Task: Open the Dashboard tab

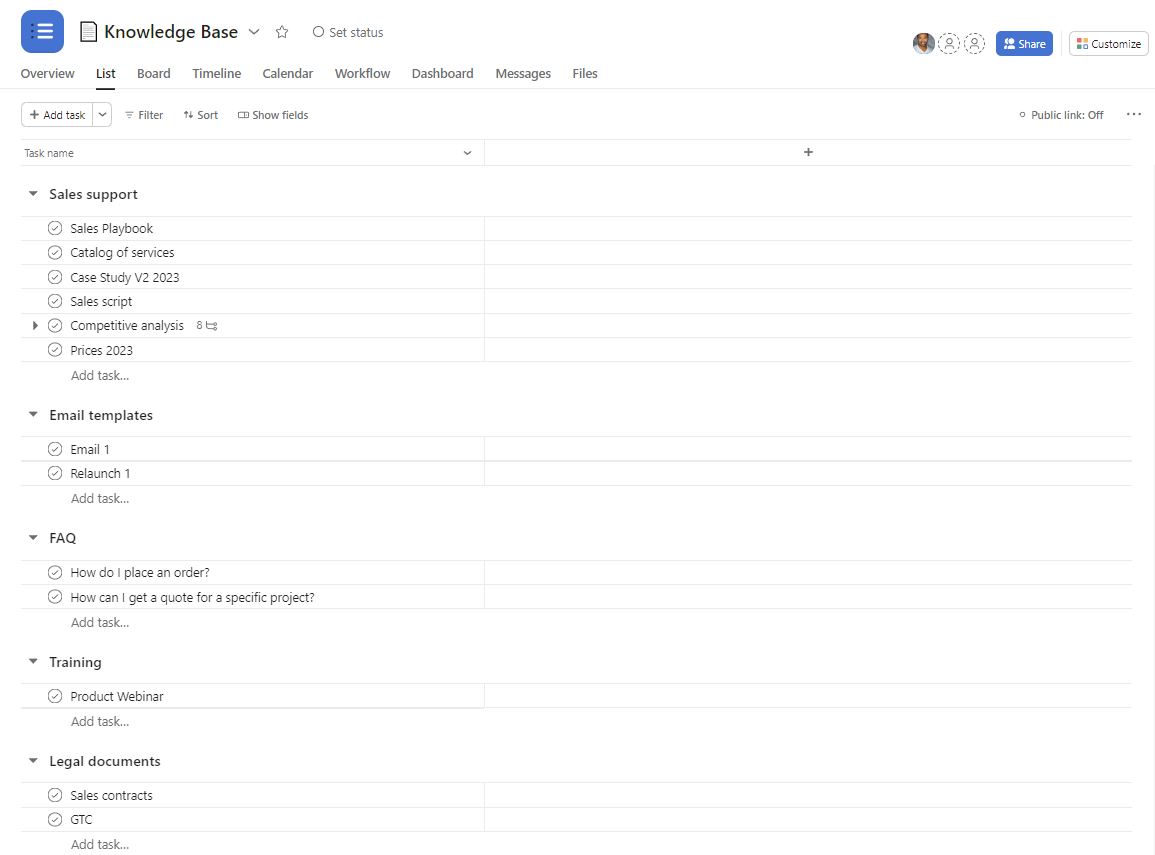Action: (x=442, y=74)
